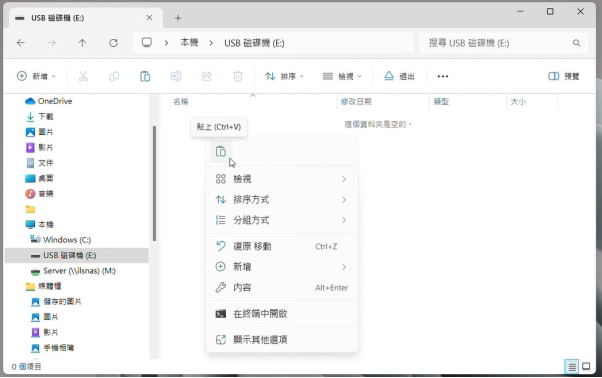Click the 0 個項目 status bar text

(x=26, y=366)
